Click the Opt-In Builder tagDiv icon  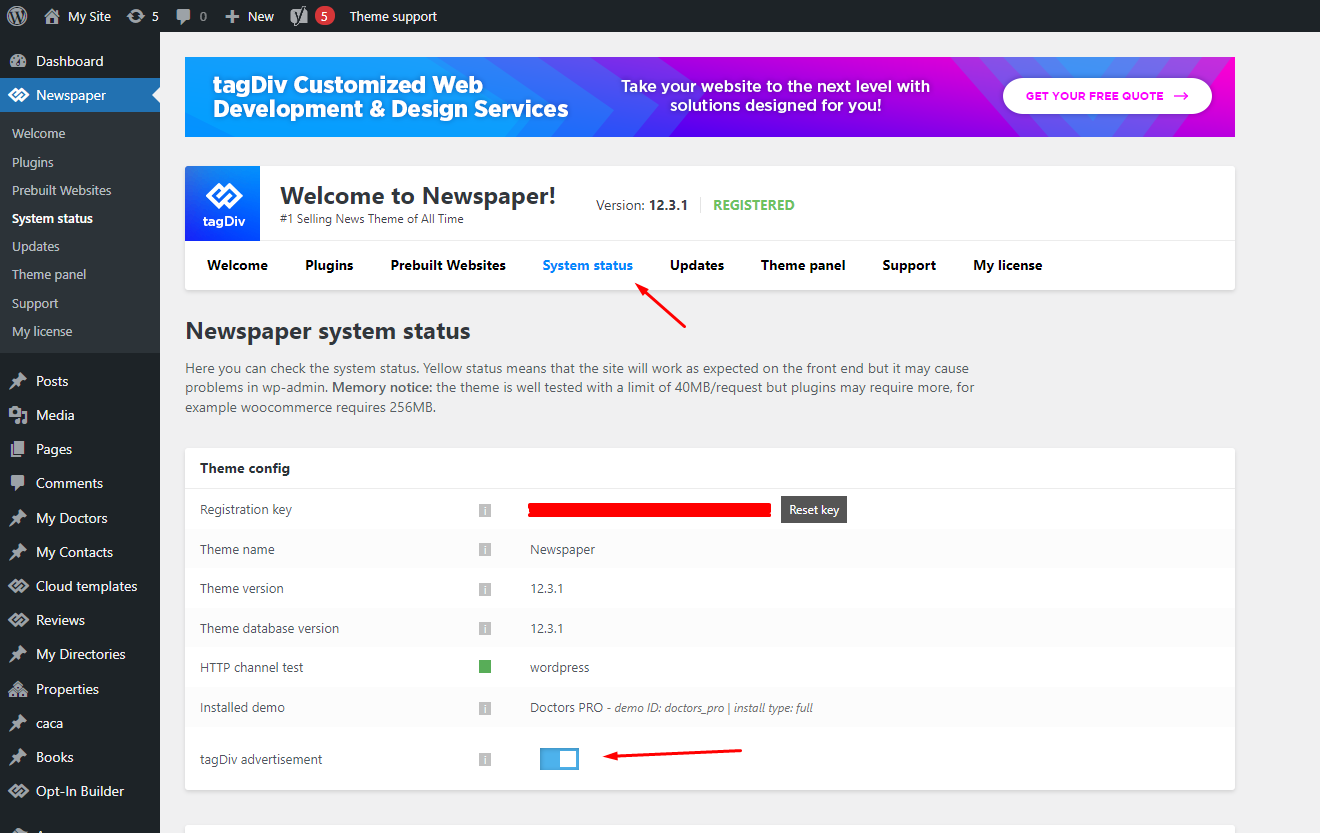coord(18,791)
